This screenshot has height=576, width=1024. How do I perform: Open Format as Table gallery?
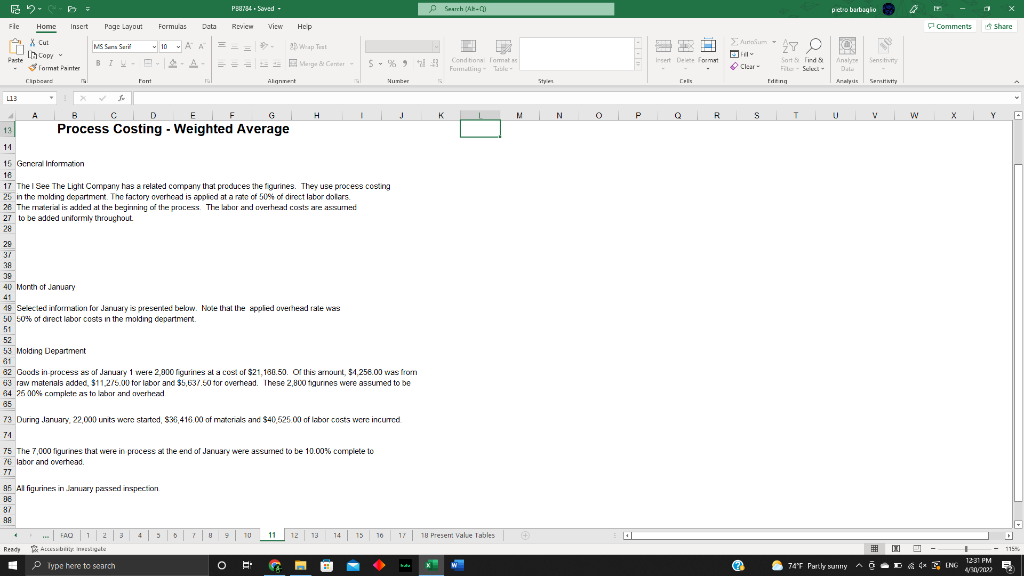(504, 56)
